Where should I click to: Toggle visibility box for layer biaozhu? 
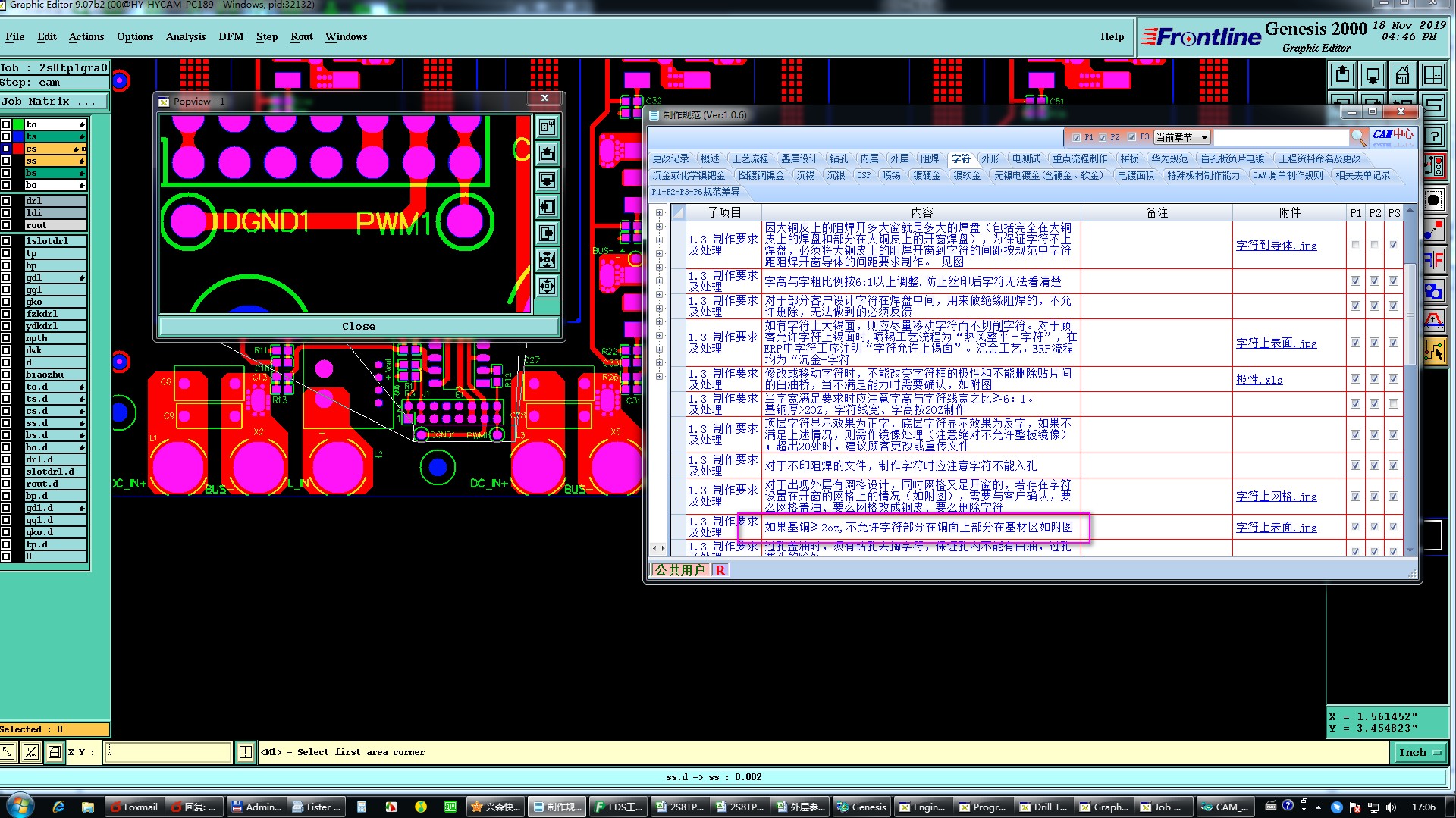click(6, 375)
